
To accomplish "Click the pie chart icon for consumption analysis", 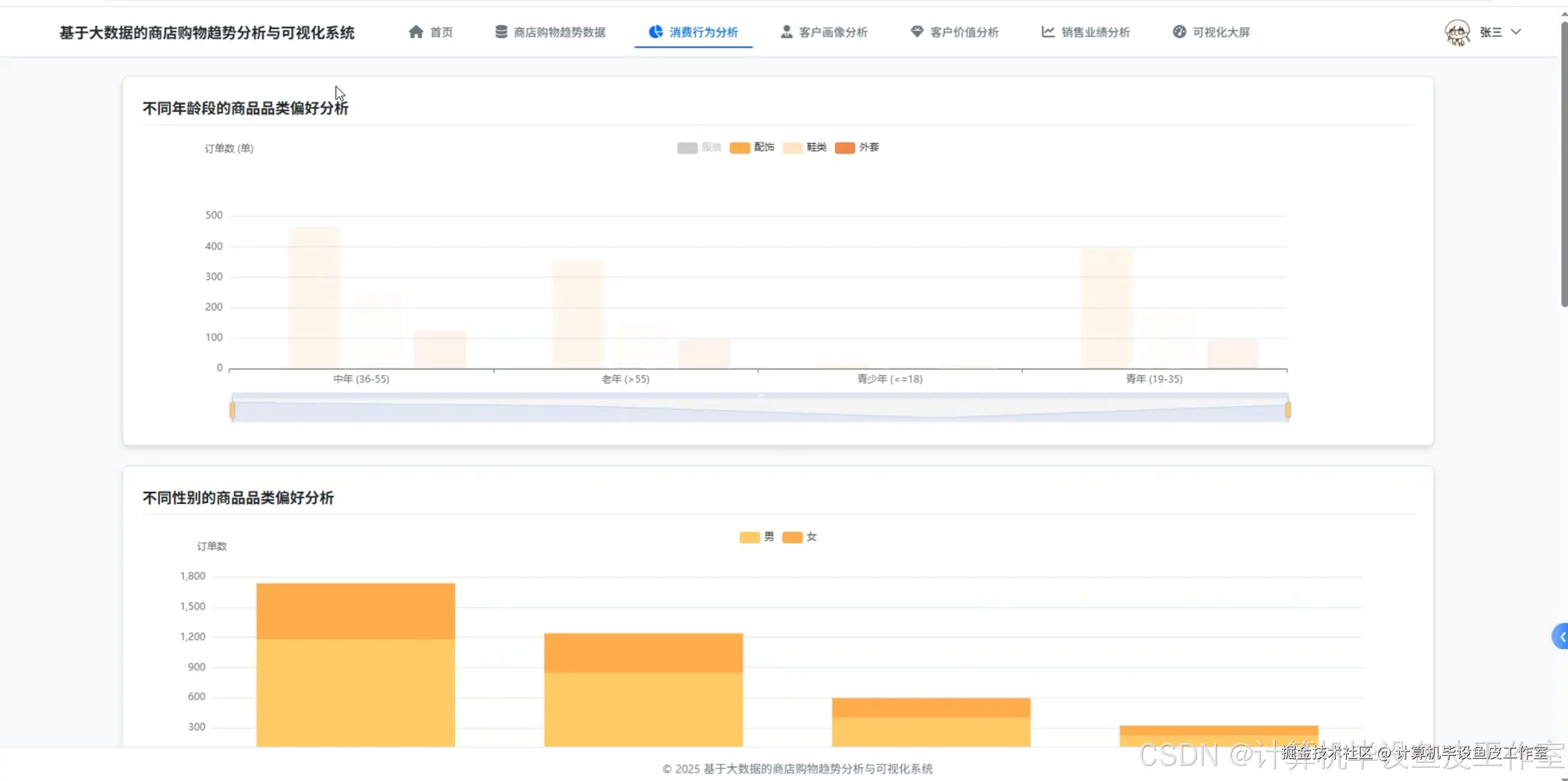I will coord(655,32).
